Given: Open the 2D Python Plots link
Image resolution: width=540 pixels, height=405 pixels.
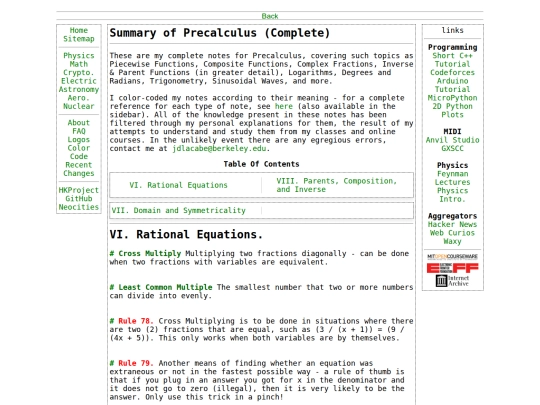Looking at the screenshot, I should pyautogui.click(x=452, y=110).
